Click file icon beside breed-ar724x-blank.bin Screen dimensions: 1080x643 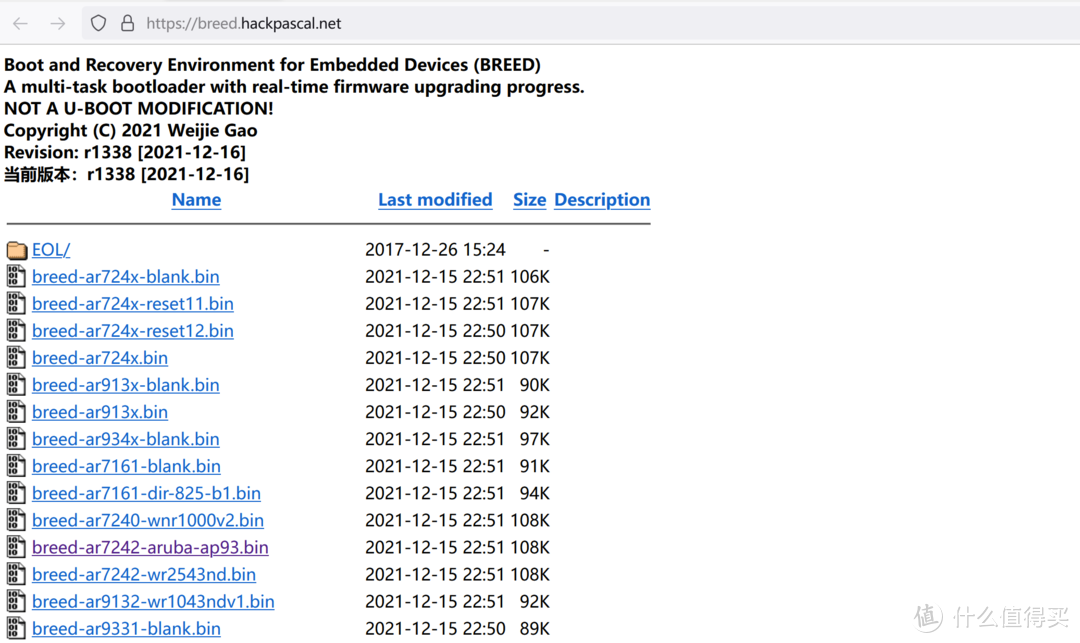pyautogui.click(x=16, y=277)
